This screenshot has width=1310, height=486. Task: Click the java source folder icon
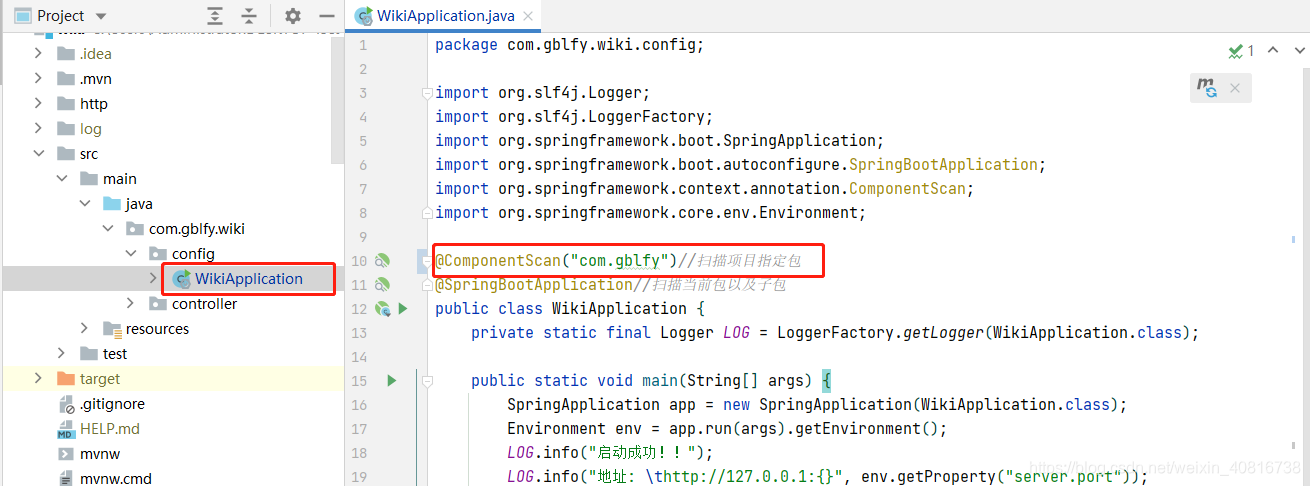(112, 204)
